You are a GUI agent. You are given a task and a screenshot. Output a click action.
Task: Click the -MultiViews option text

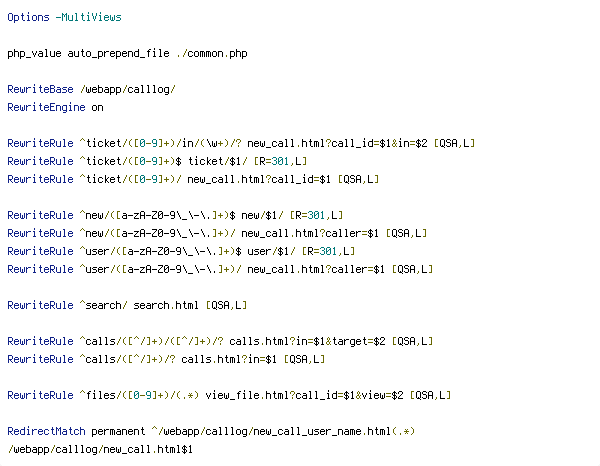[88, 17]
